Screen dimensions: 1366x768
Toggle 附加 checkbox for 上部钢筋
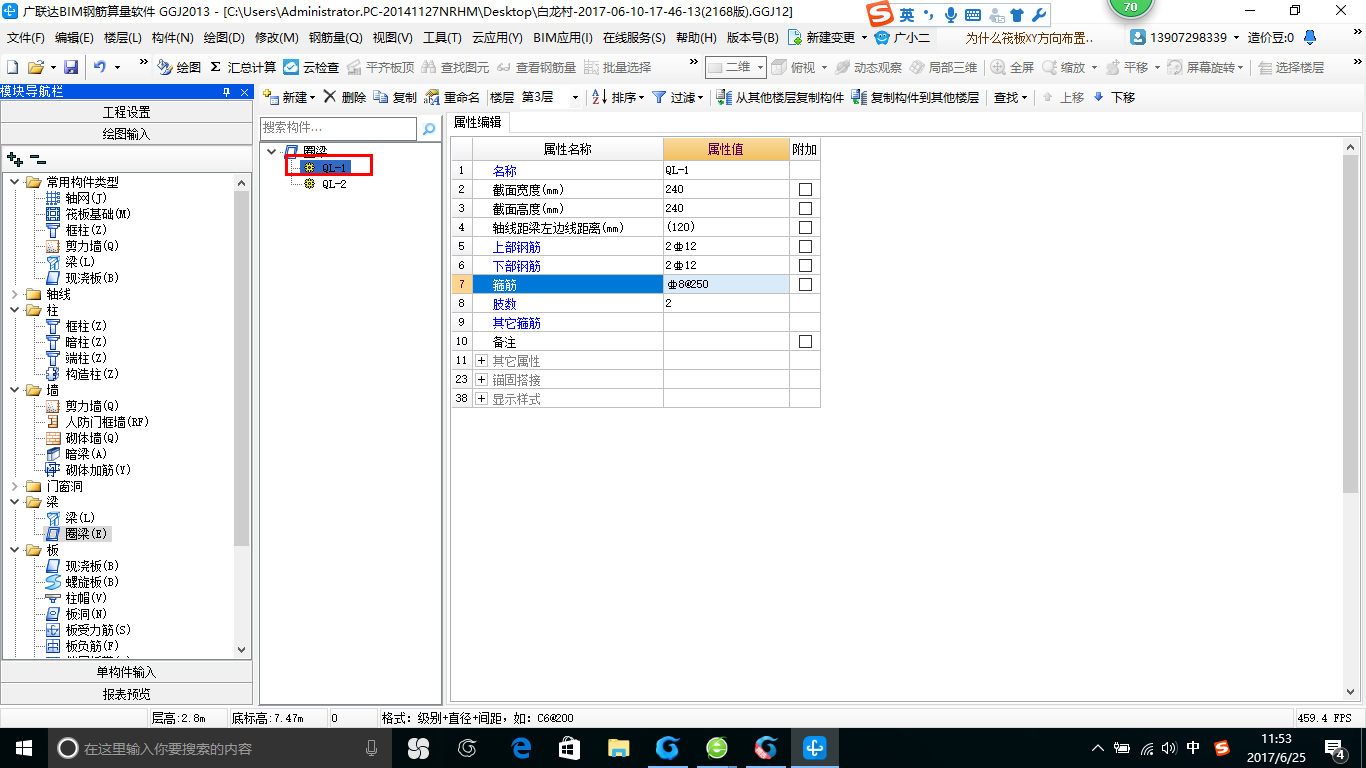tap(805, 246)
